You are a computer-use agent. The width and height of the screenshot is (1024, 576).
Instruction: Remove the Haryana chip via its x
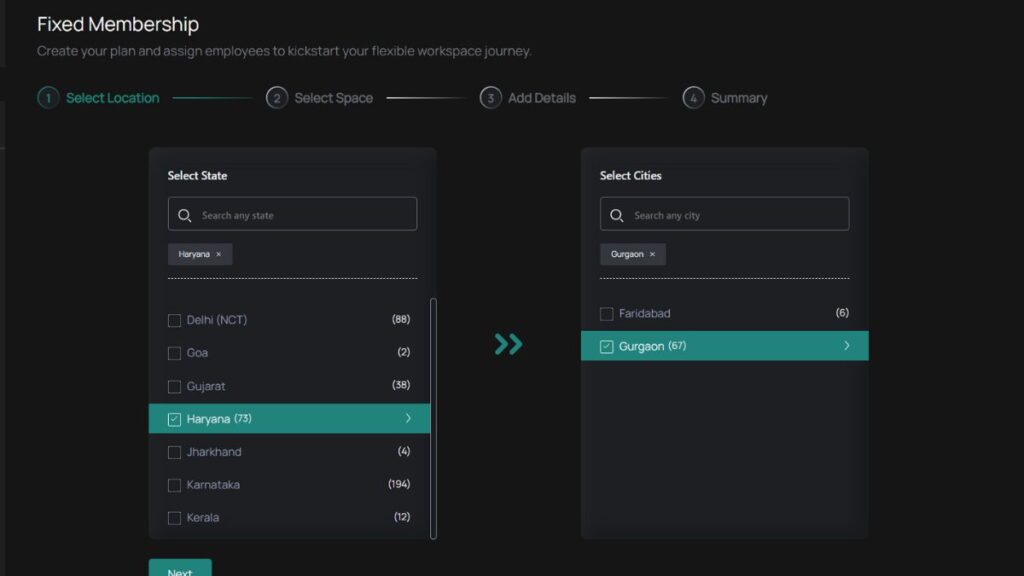point(219,254)
